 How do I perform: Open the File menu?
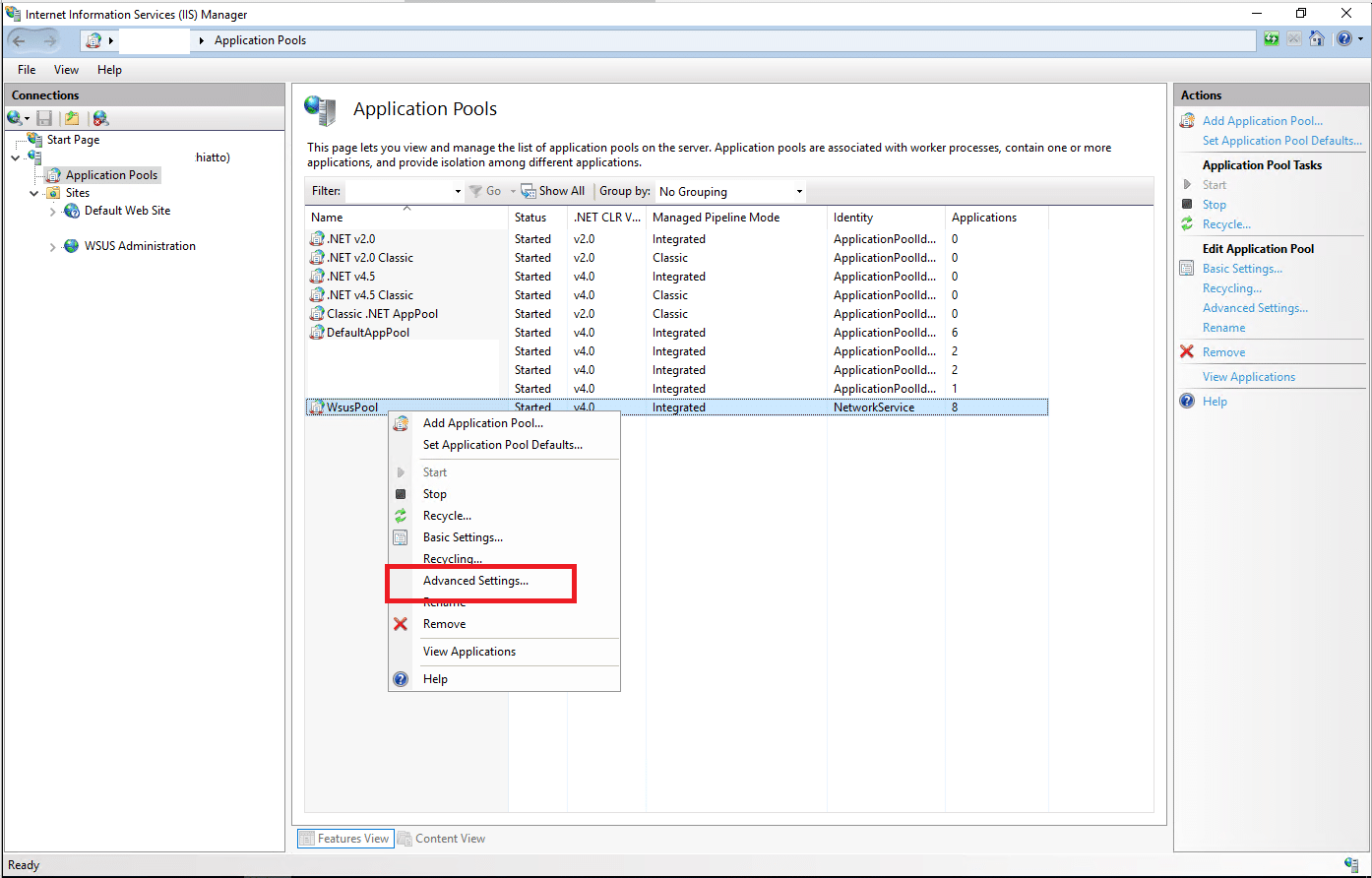point(27,70)
